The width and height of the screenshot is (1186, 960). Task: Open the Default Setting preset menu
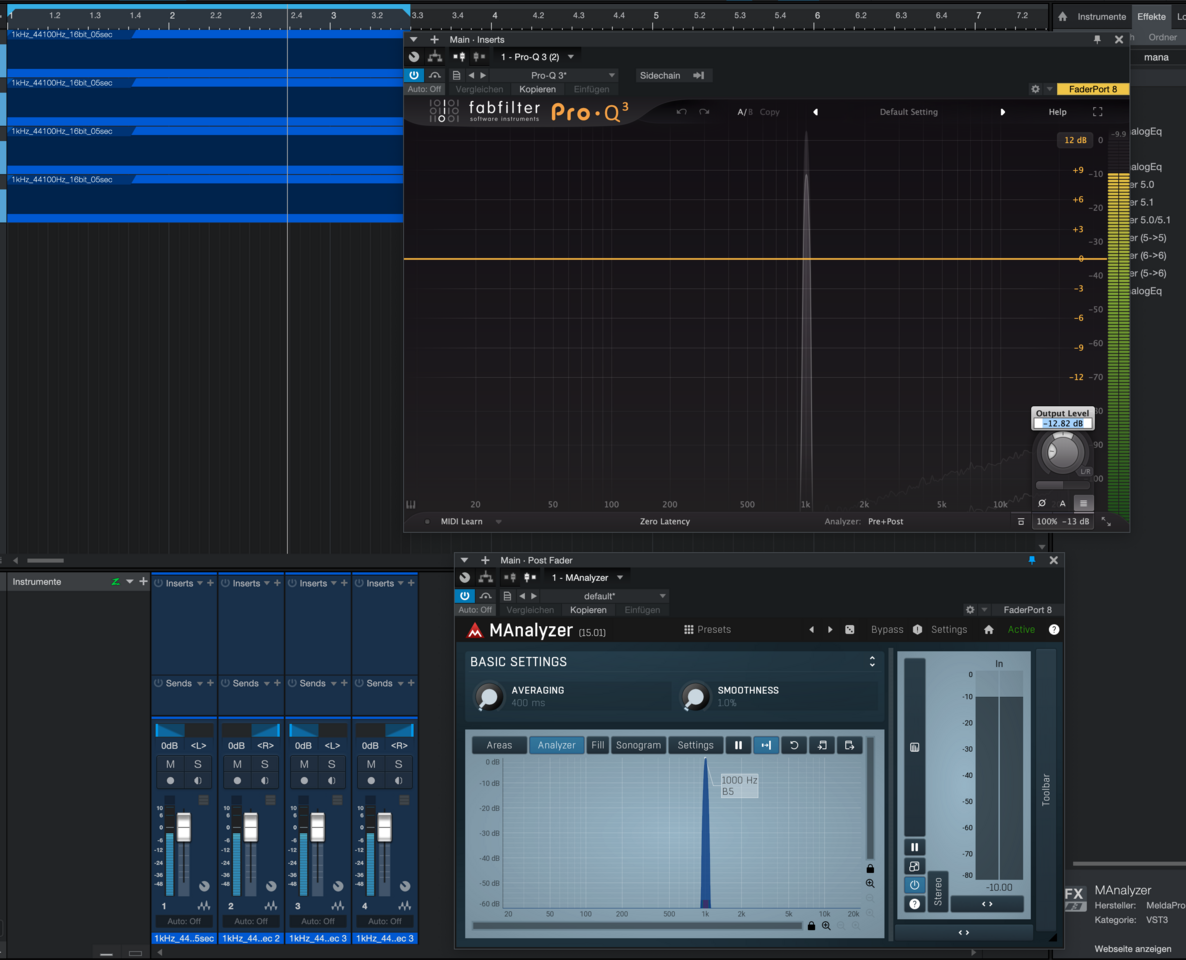[x=908, y=112]
